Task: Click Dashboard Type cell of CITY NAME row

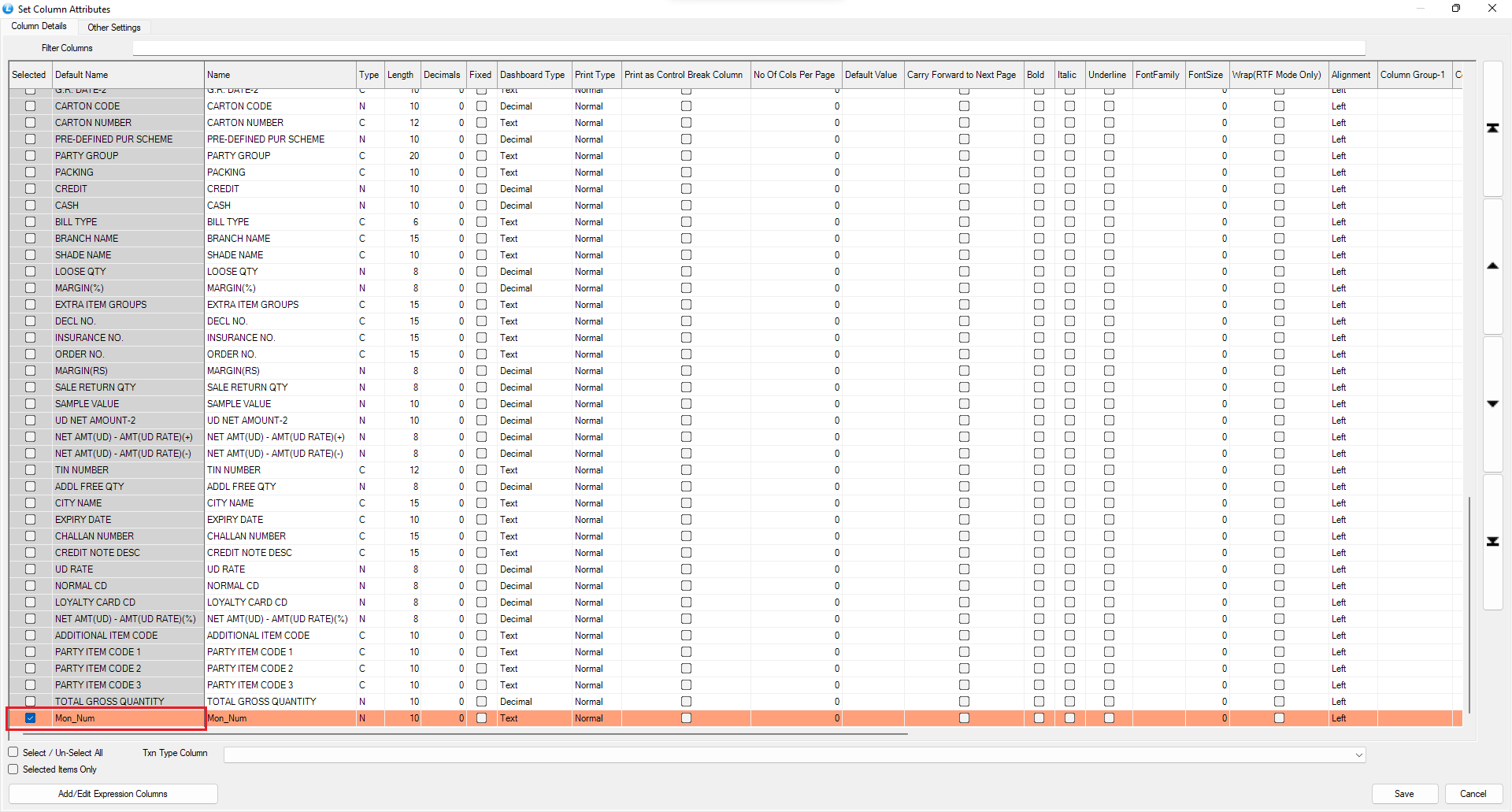Action: 533,503
